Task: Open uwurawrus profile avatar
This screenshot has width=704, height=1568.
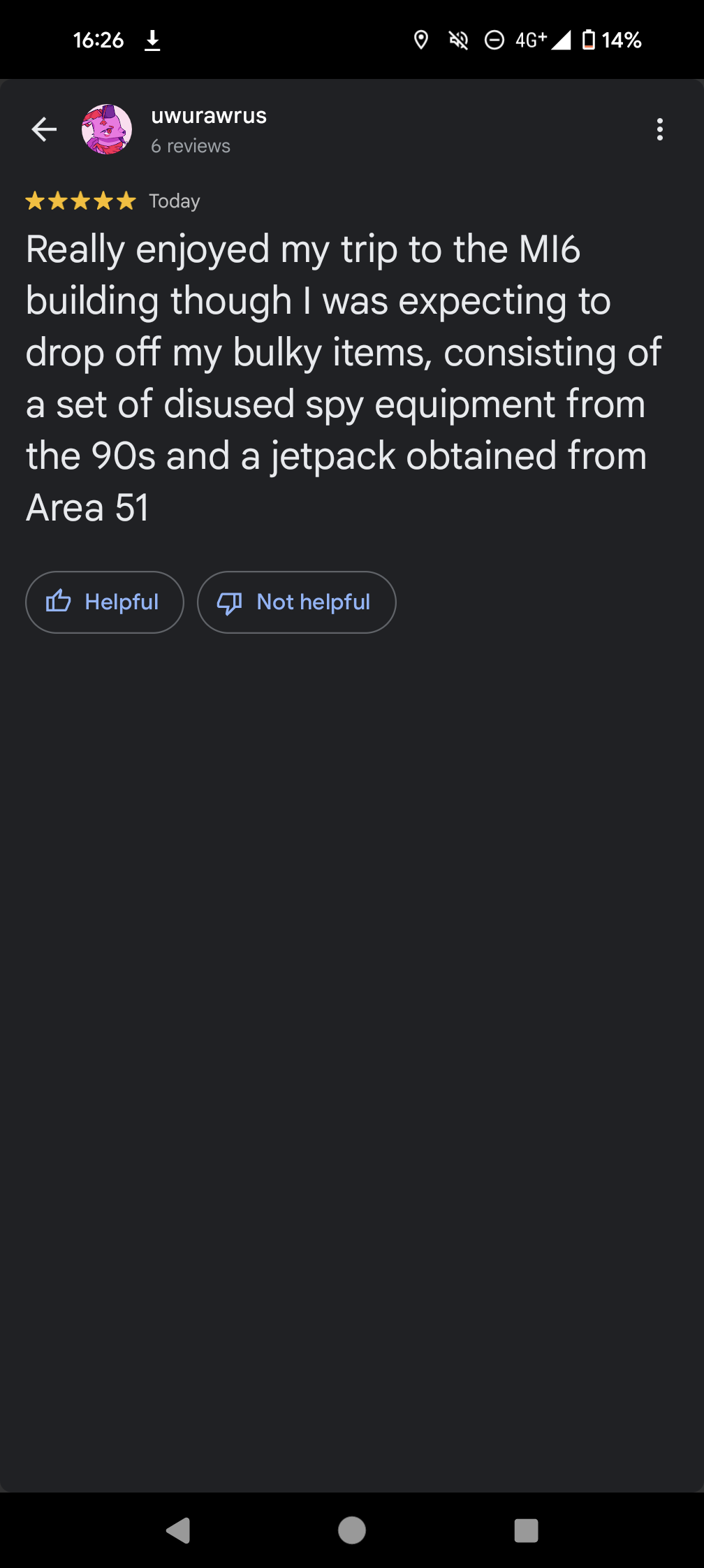Action: [x=107, y=129]
